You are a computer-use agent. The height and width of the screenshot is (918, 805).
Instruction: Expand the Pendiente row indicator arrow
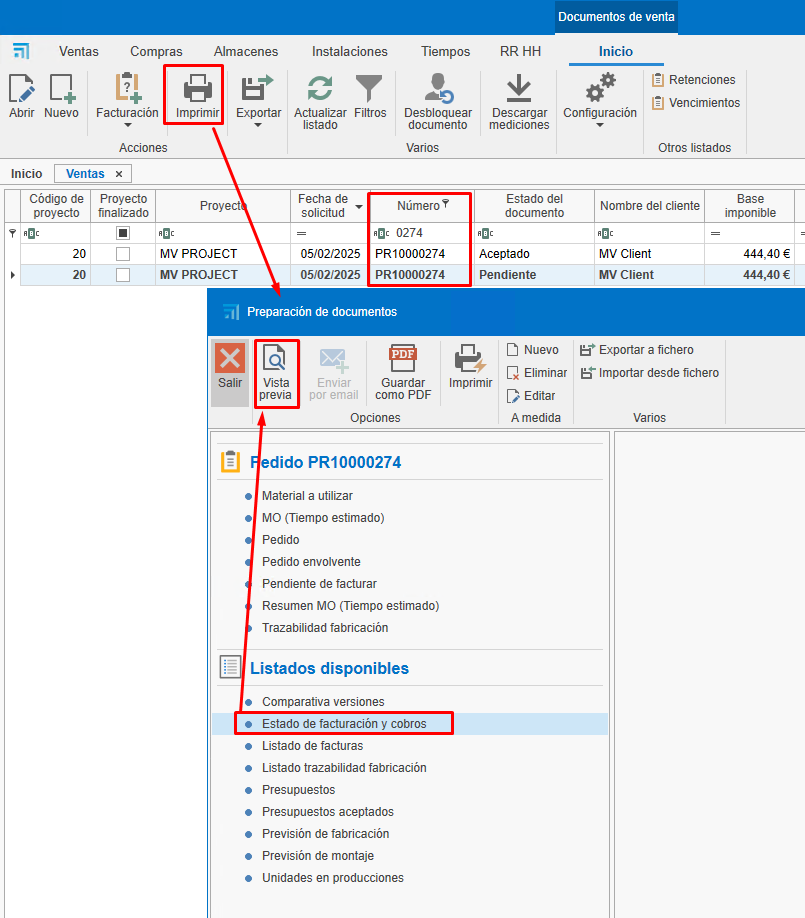point(12,275)
